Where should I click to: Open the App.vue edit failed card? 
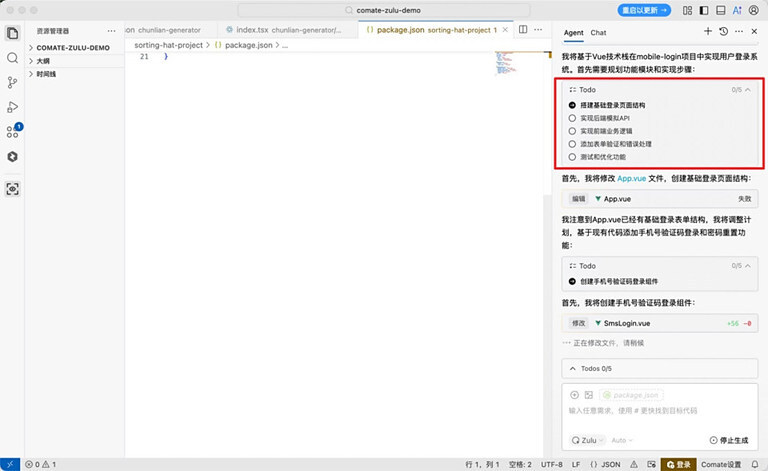660,199
